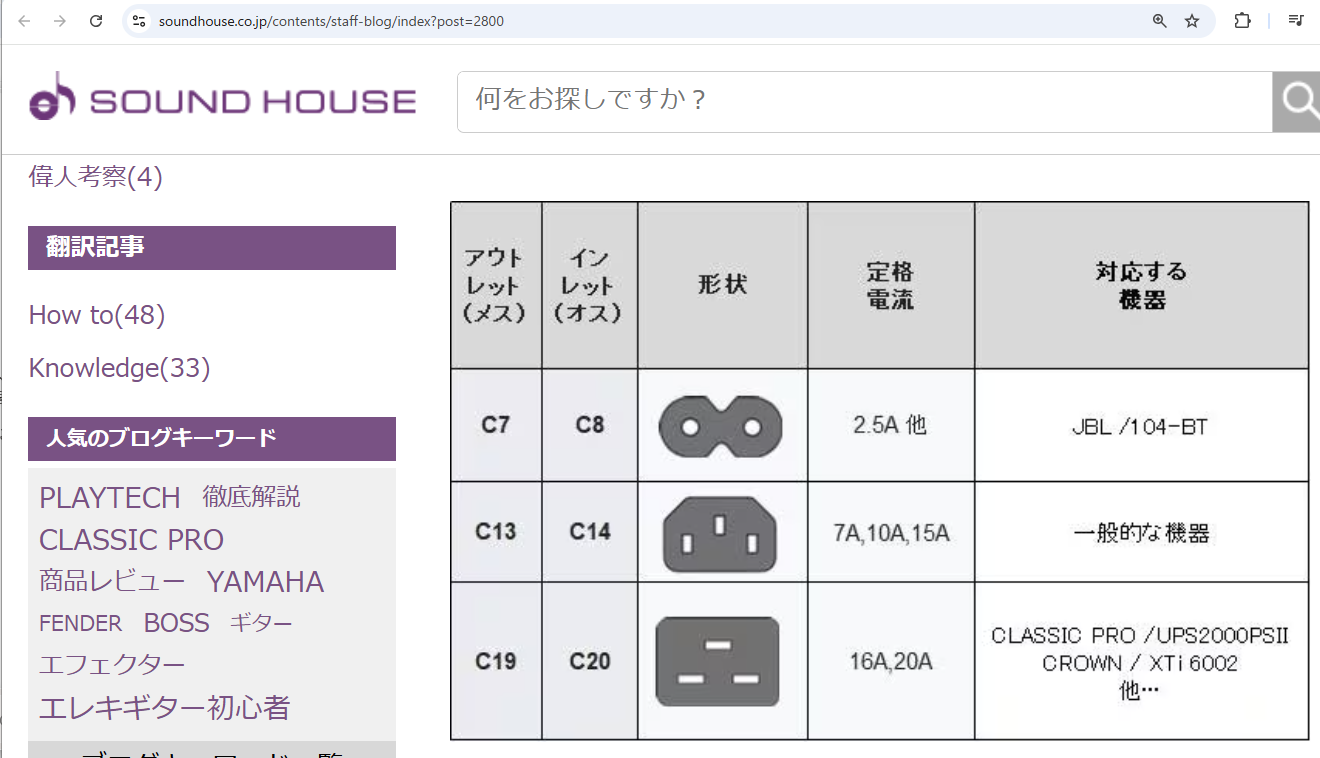The image size is (1320, 758).
Task: Open the media control icon
Action: click(x=1296, y=21)
